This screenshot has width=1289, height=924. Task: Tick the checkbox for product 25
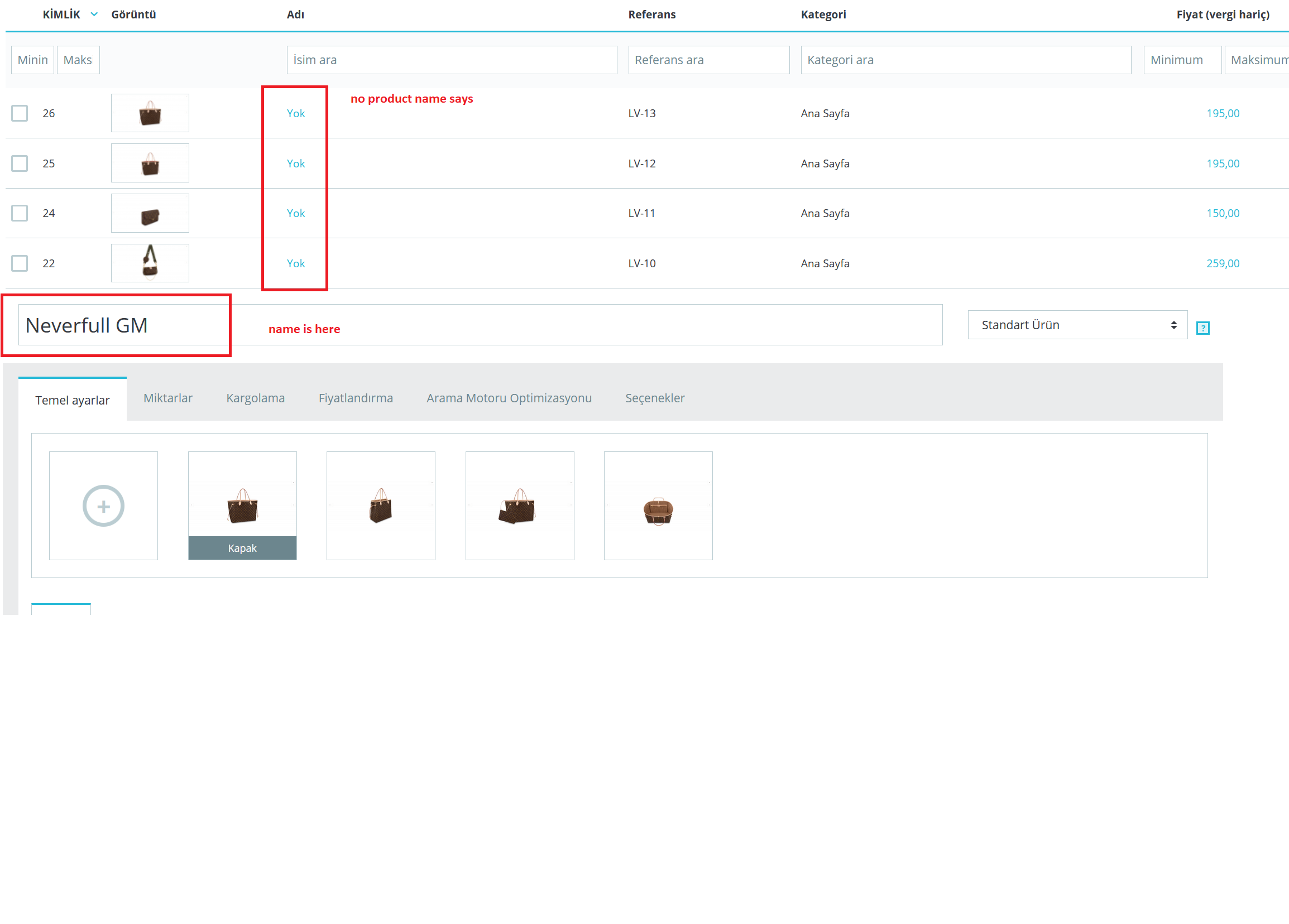tap(20, 163)
